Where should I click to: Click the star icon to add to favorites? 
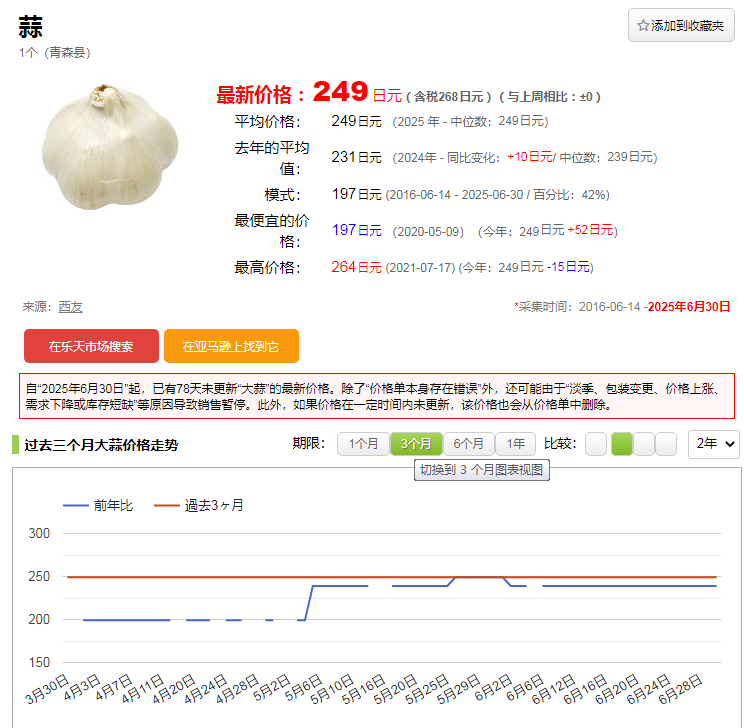[644, 26]
